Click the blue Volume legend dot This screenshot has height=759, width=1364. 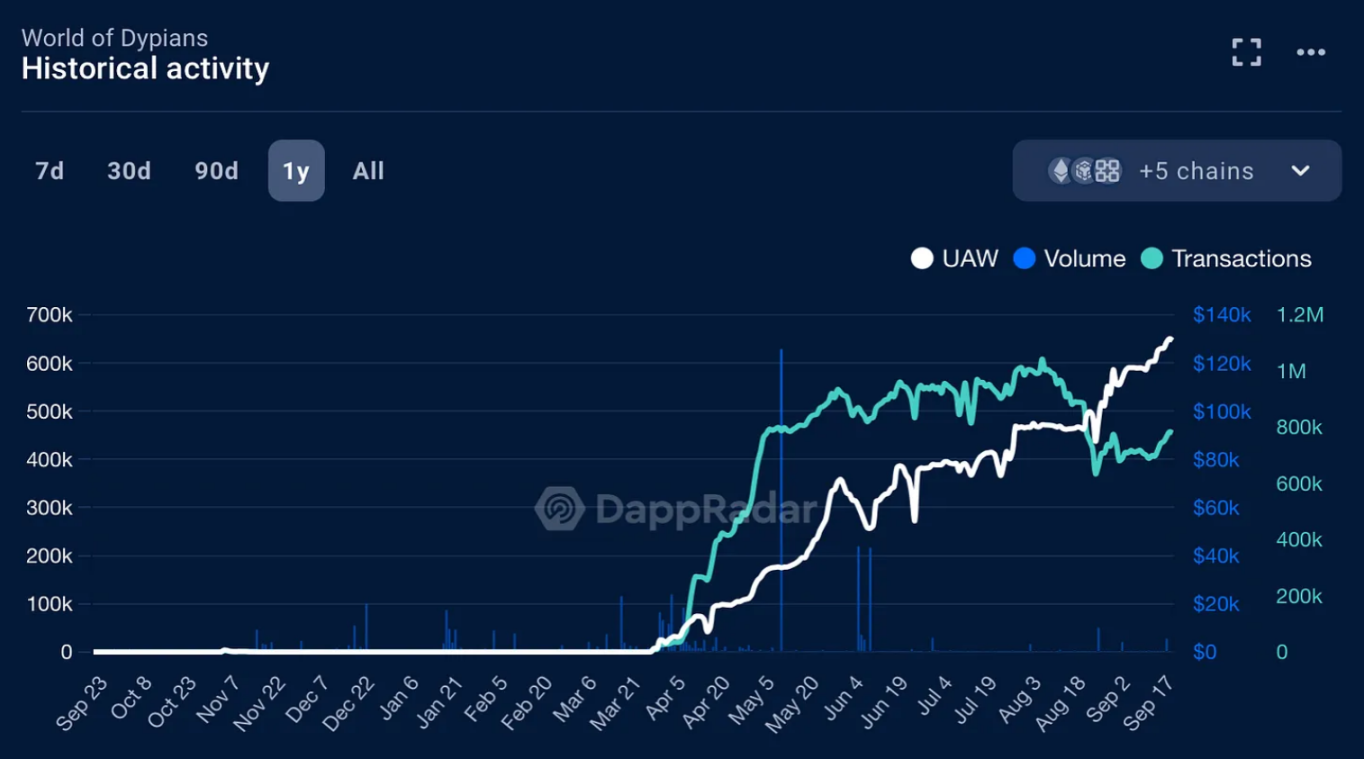coord(1024,259)
